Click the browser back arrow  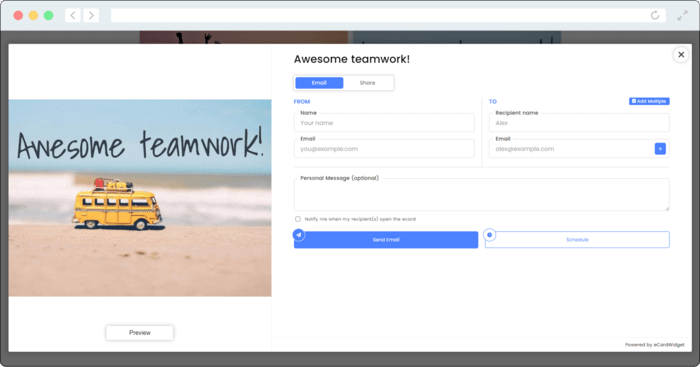pyautogui.click(x=73, y=16)
